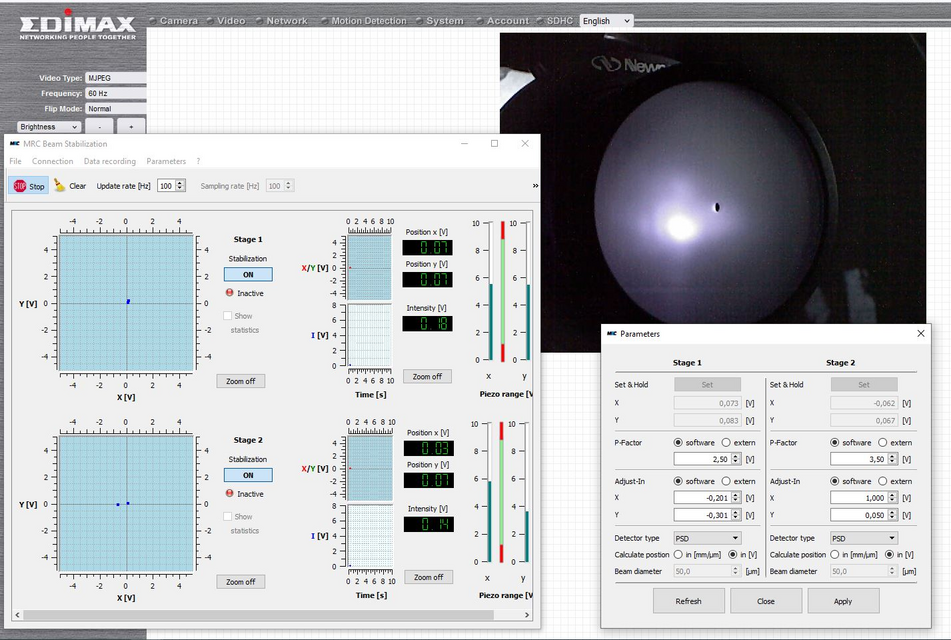Open the Data recording menu
This screenshot has height=640, width=951.
point(110,161)
